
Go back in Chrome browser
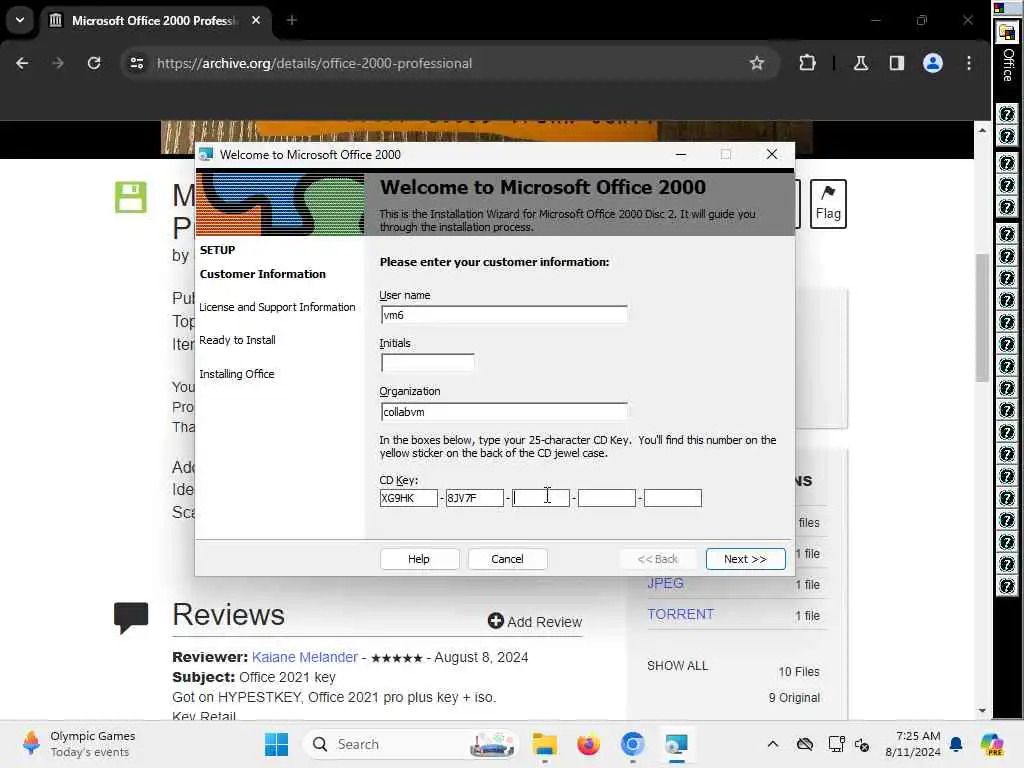(22, 63)
